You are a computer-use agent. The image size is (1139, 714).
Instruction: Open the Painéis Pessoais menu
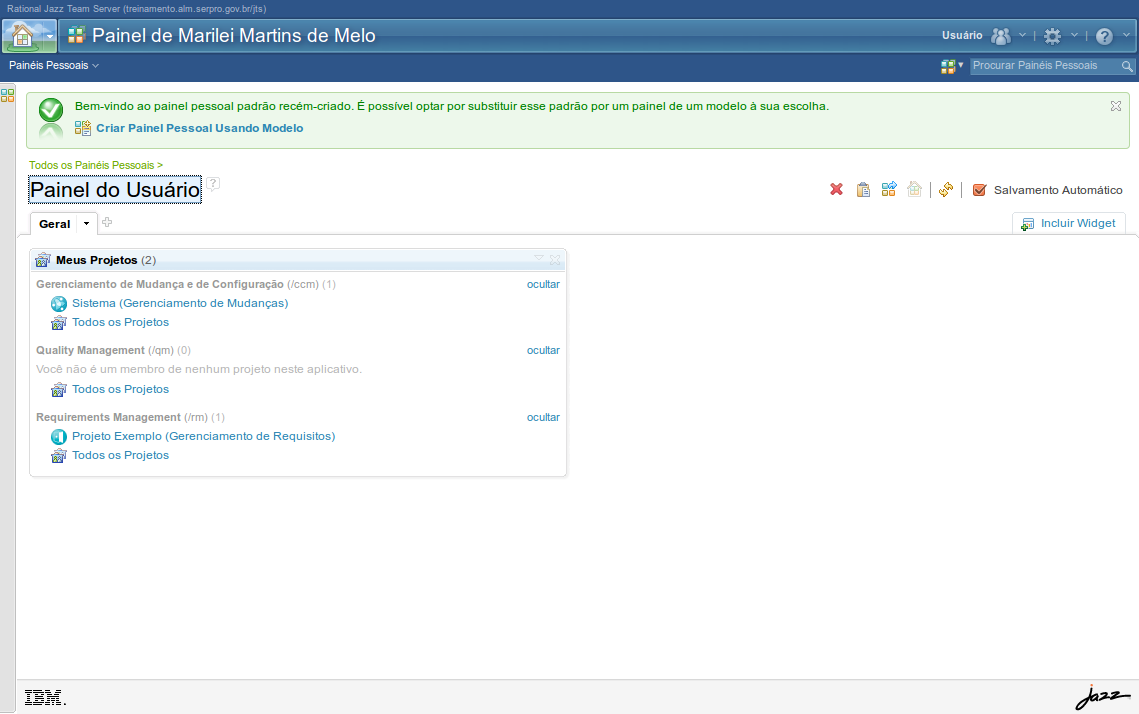point(54,65)
